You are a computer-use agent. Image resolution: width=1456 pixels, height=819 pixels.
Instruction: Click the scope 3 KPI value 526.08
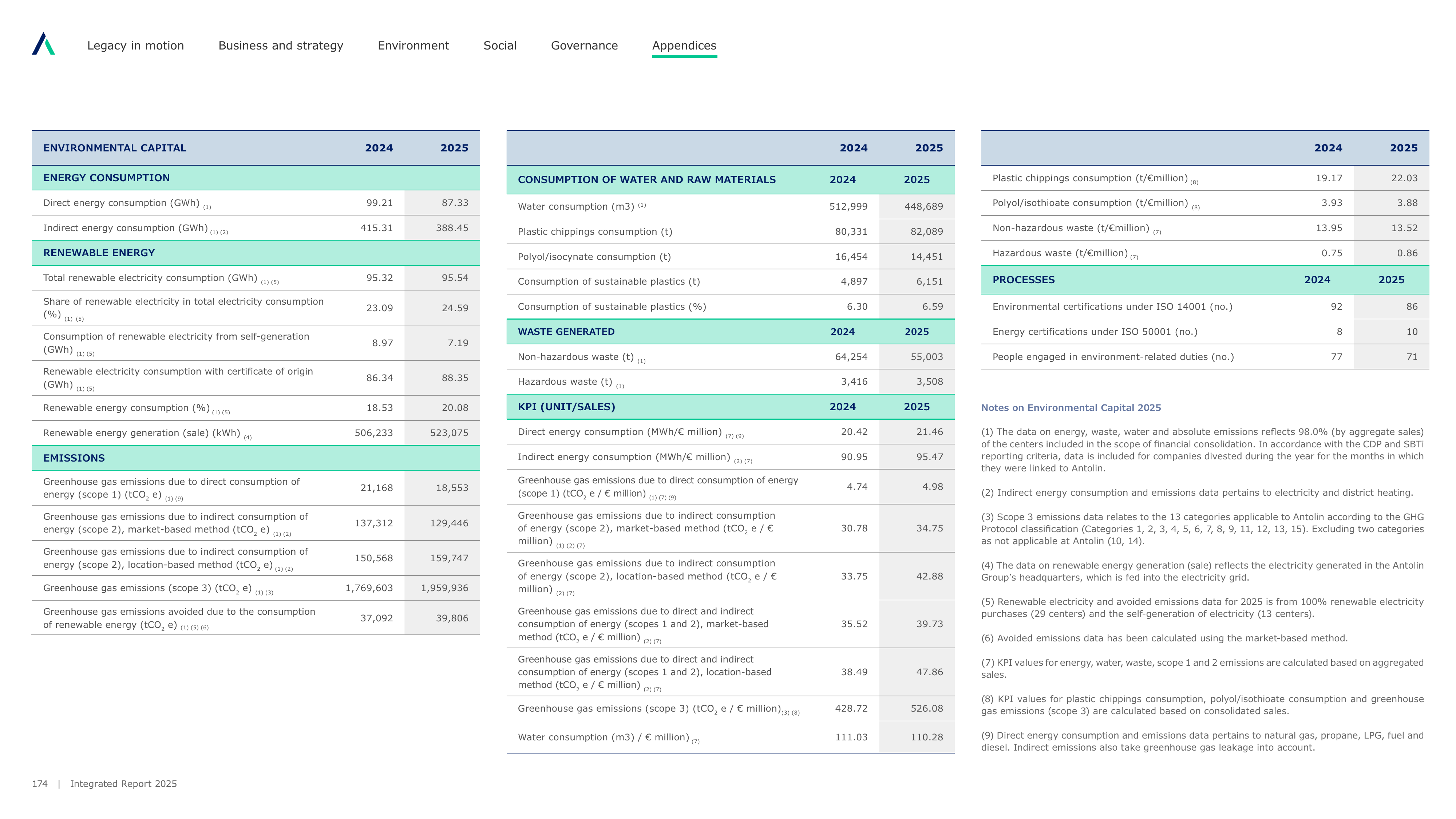pos(926,708)
